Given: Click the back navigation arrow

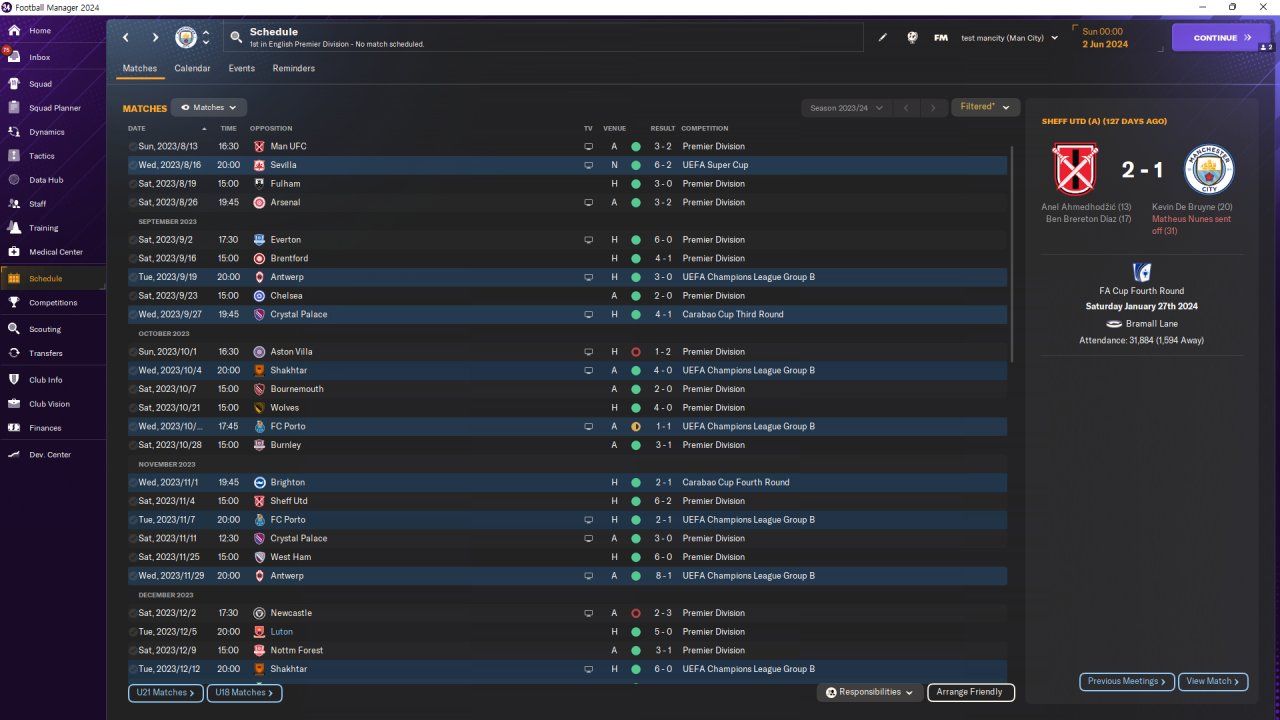Looking at the screenshot, I should point(126,38).
